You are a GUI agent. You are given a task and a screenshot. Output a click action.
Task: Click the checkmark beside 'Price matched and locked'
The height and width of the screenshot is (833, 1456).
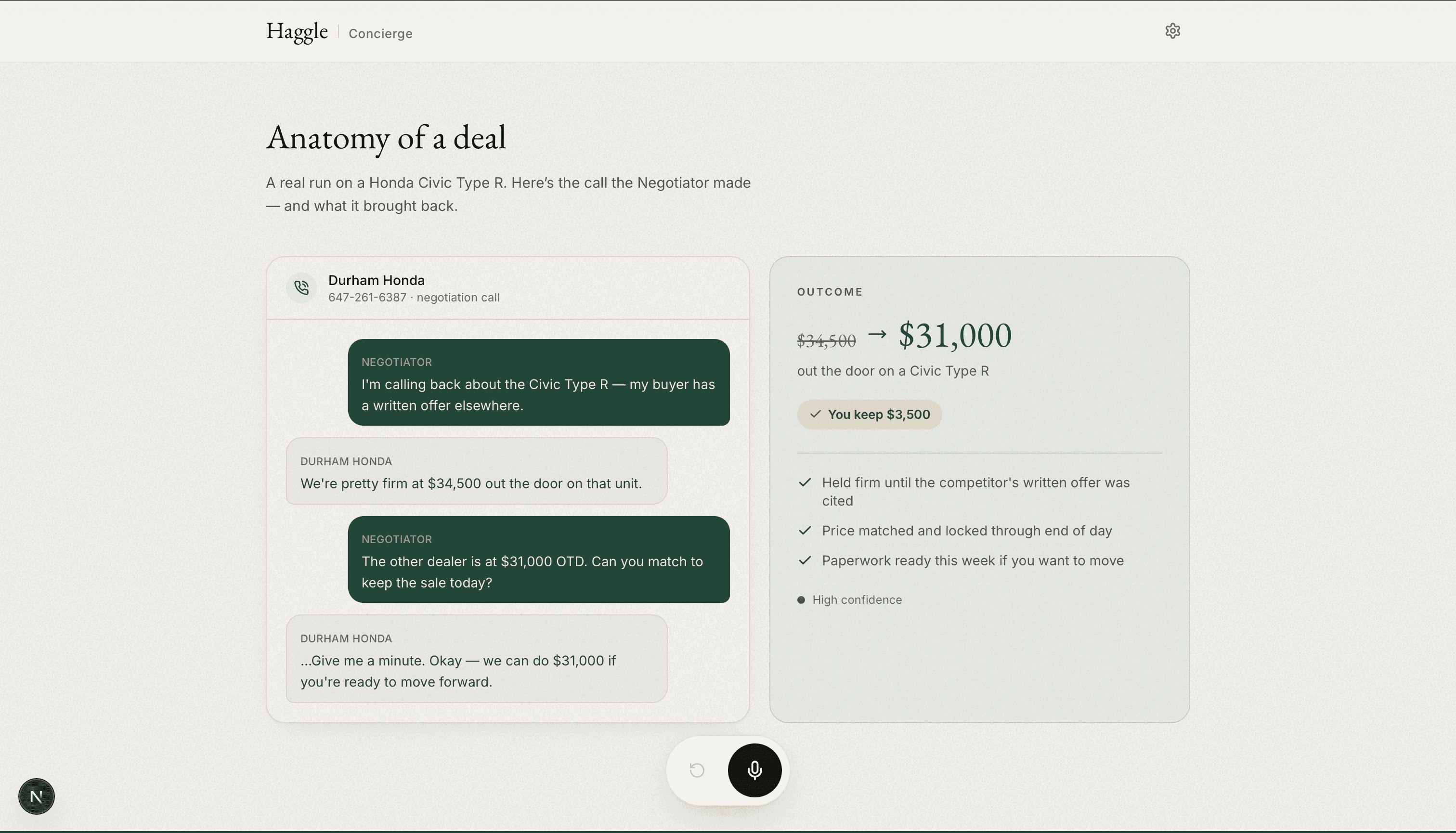[x=805, y=530]
